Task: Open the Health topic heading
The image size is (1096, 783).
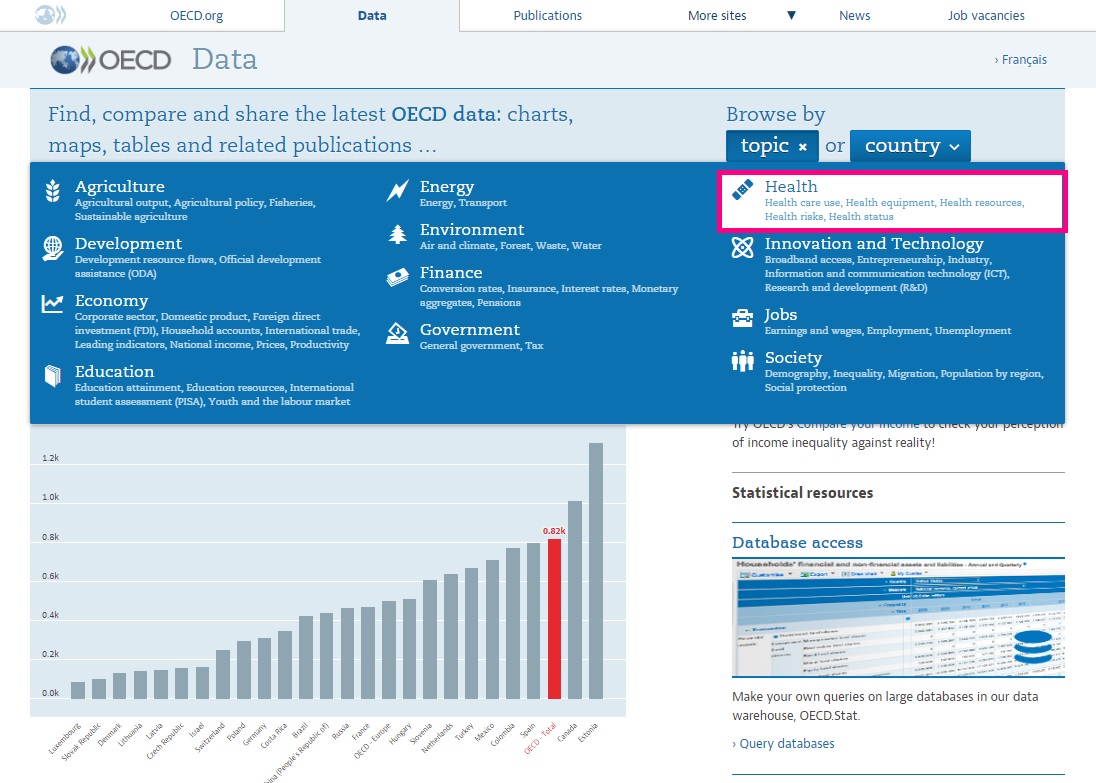Action: [x=791, y=187]
